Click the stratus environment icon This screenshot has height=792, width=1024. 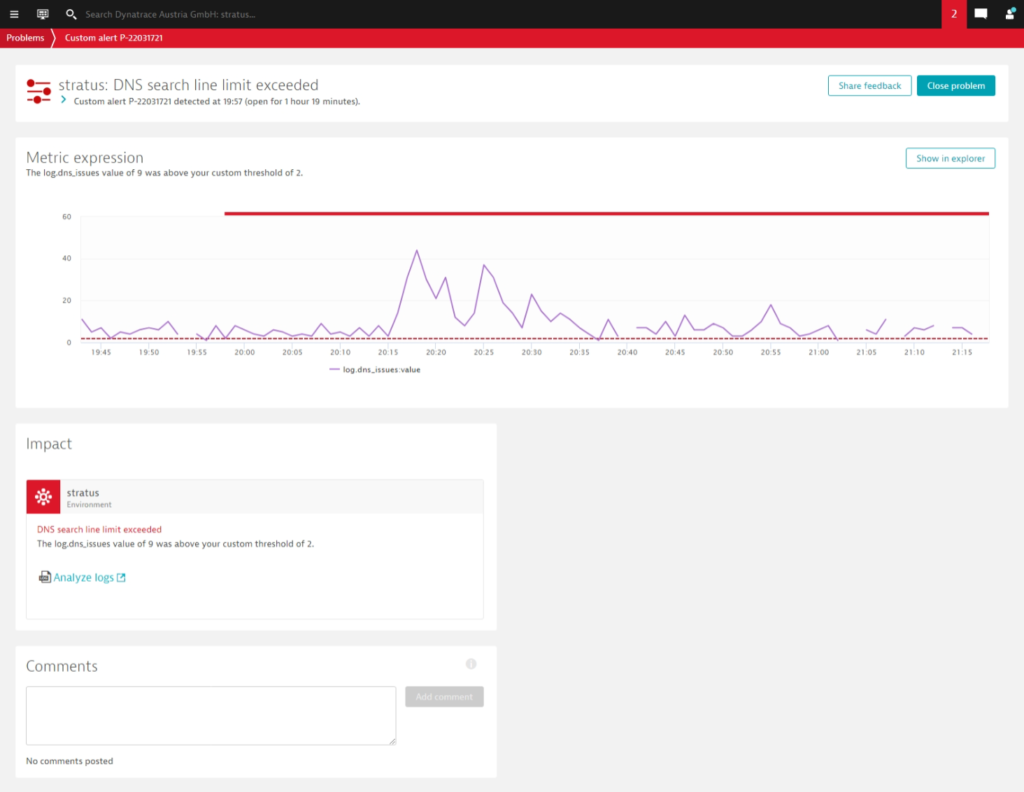click(x=43, y=497)
